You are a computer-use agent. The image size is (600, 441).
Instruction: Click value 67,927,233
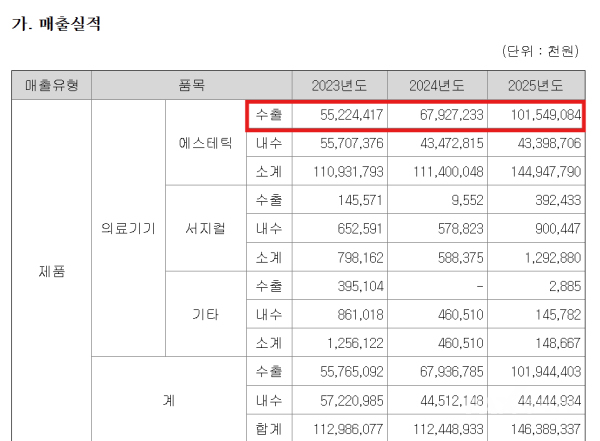[452, 115]
